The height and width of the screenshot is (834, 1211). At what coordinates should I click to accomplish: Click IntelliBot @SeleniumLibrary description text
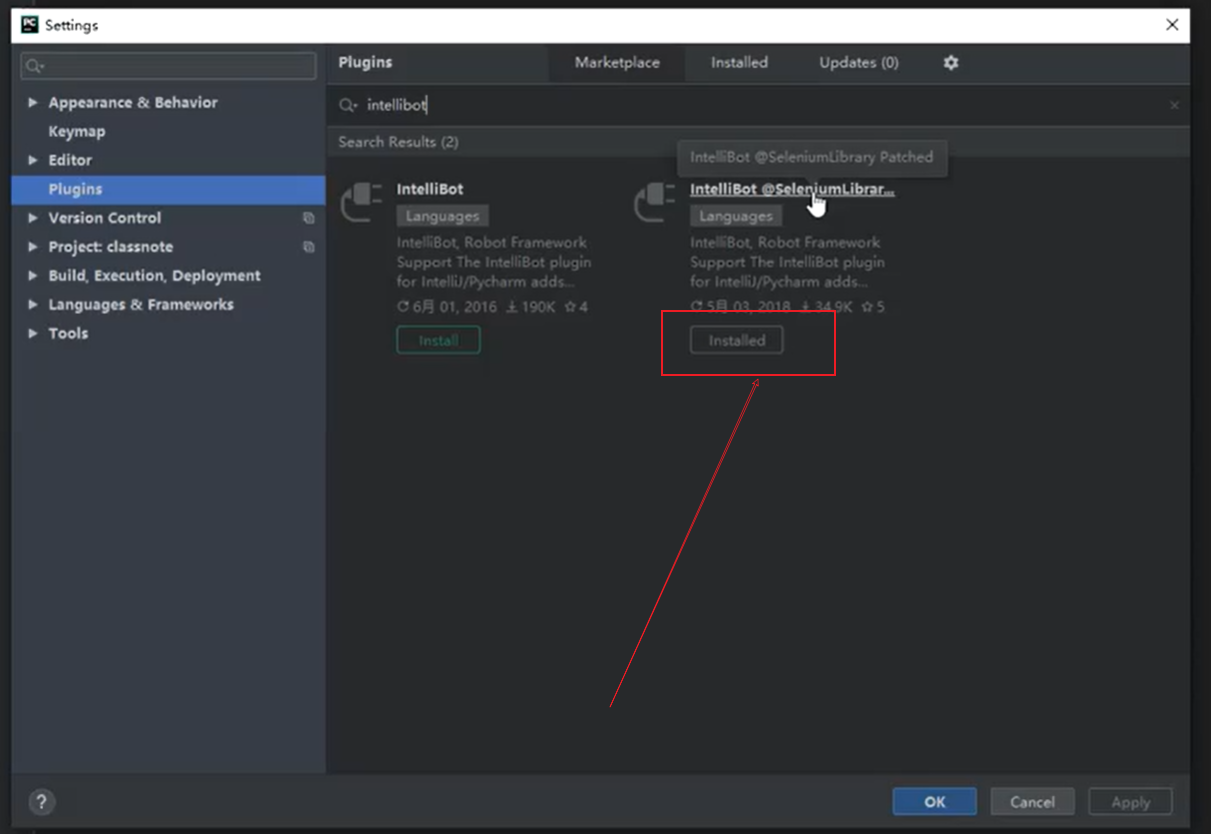point(788,262)
